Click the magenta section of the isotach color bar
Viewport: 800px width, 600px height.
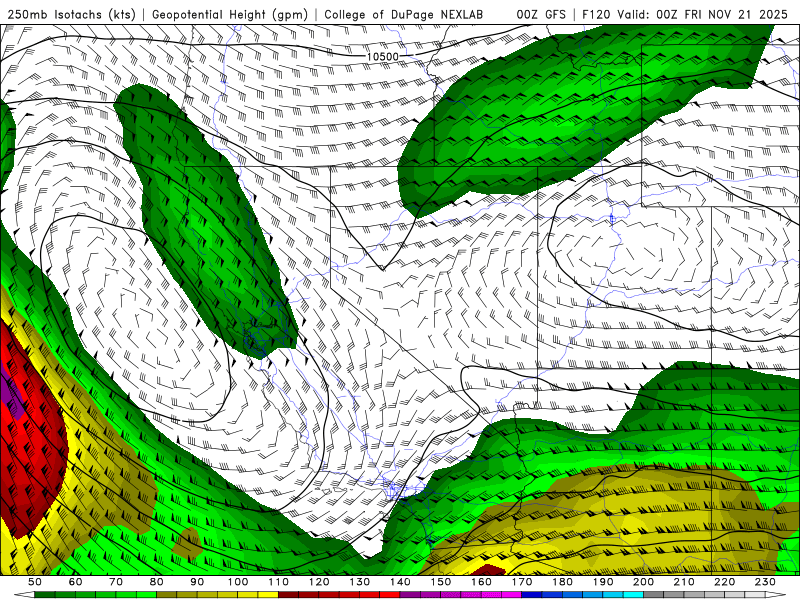pyautogui.click(x=512, y=595)
